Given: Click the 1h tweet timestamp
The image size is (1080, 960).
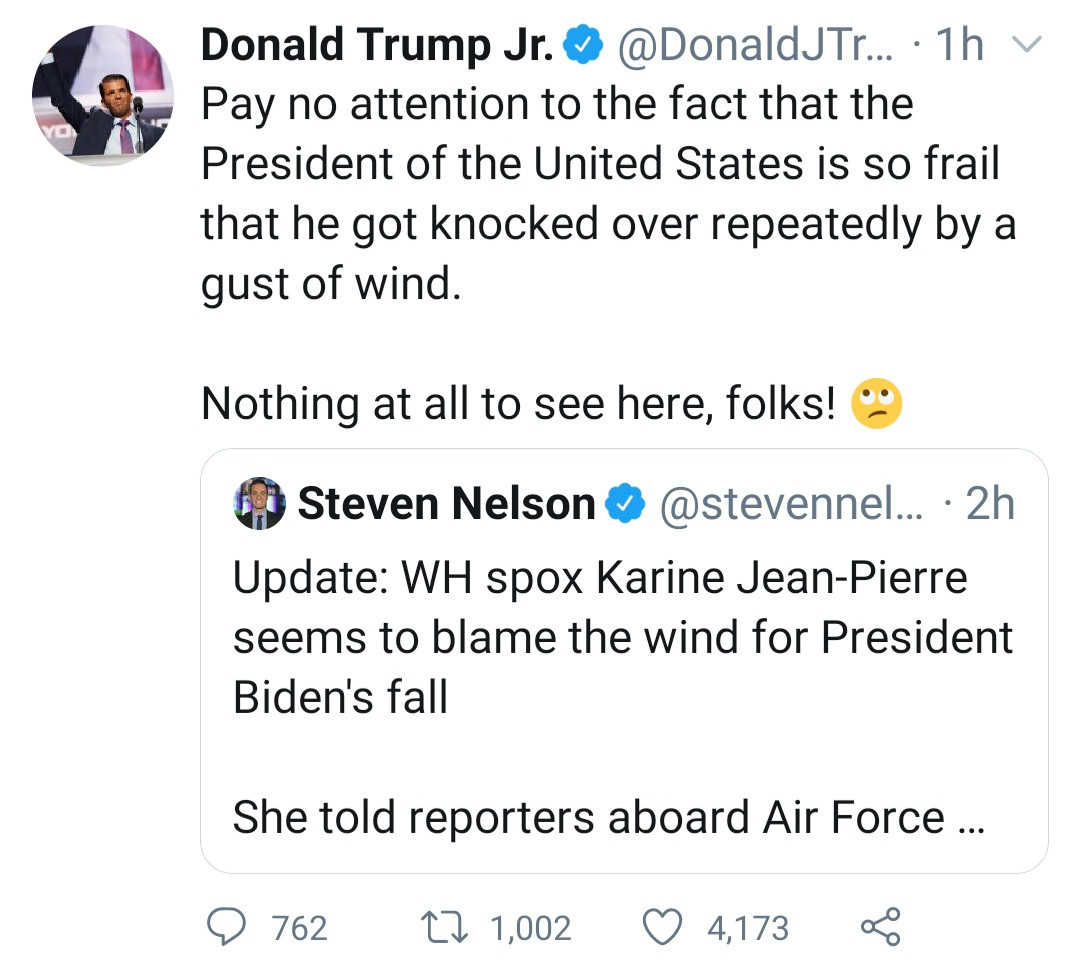Looking at the screenshot, I should click(958, 46).
